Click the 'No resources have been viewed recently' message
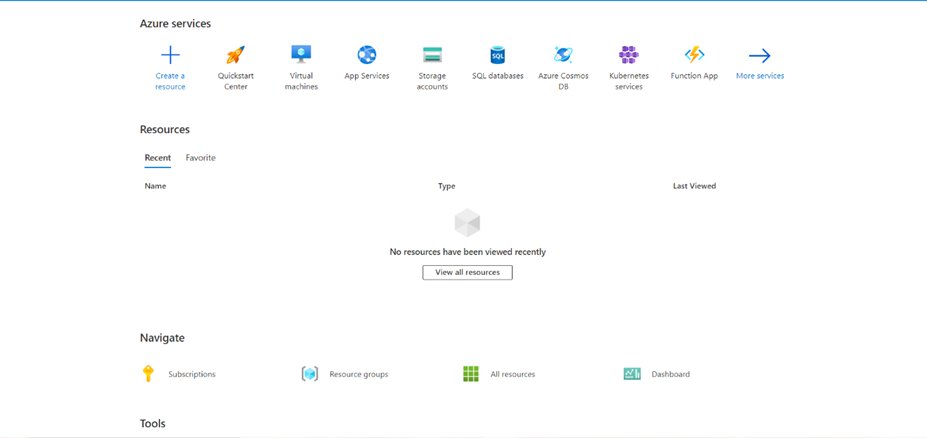927x438 pixels. (x=468, y=252)
